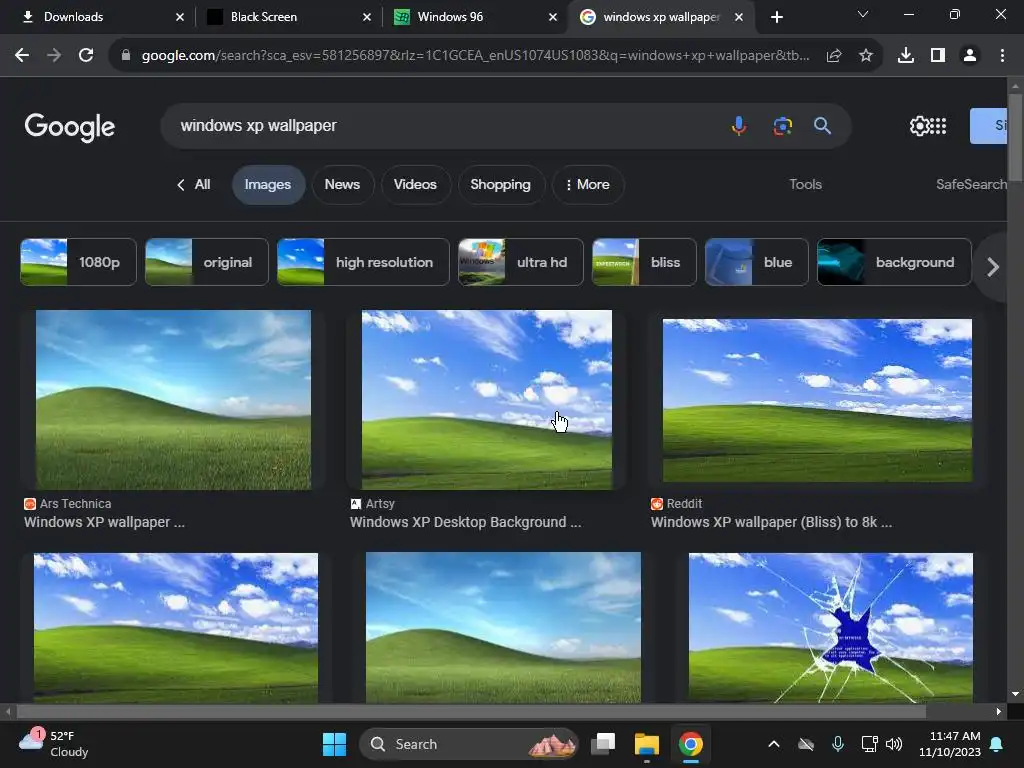Filter by bliss chip
Screen dimensions: 1024x768
(x=644, y=262)
